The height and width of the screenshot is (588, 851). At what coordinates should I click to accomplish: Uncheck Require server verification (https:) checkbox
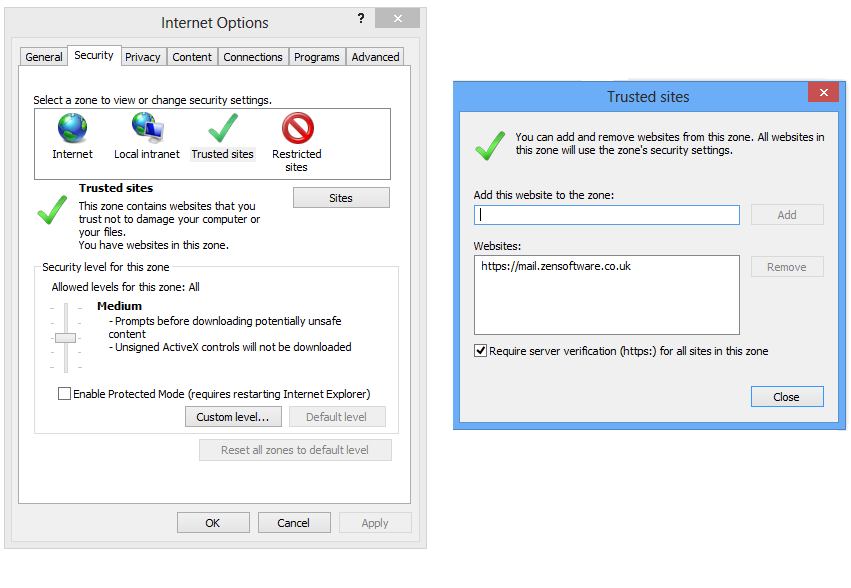tap(480, 351)
